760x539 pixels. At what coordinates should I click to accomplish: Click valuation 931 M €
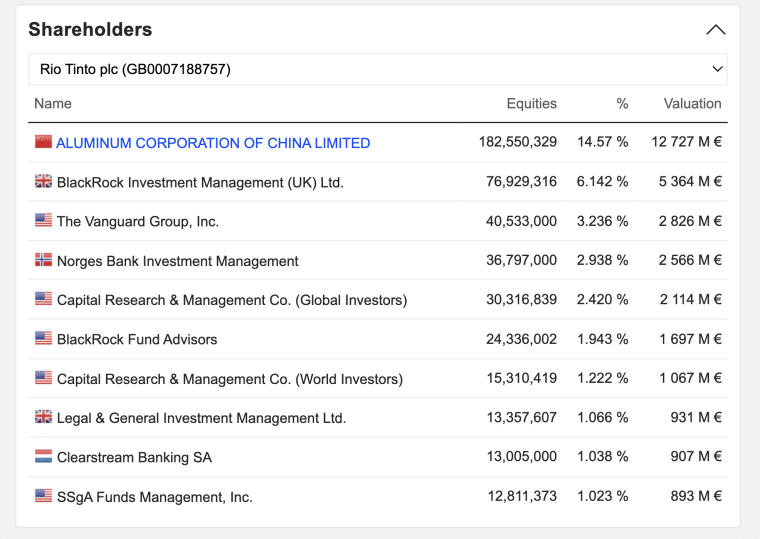pyautogui.click(x=696, y=417)
